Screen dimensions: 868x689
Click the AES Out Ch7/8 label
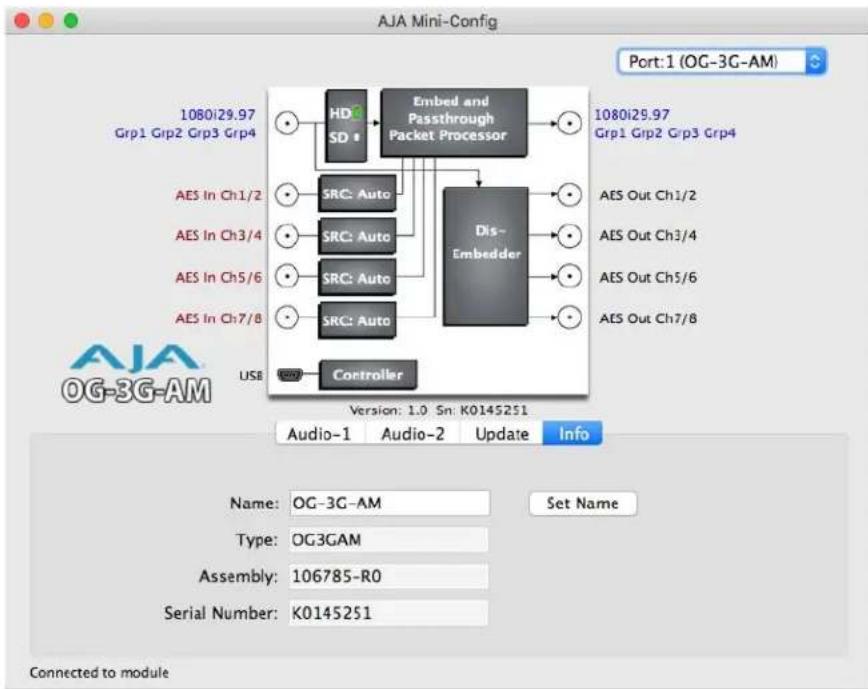[x=648, y=319]
